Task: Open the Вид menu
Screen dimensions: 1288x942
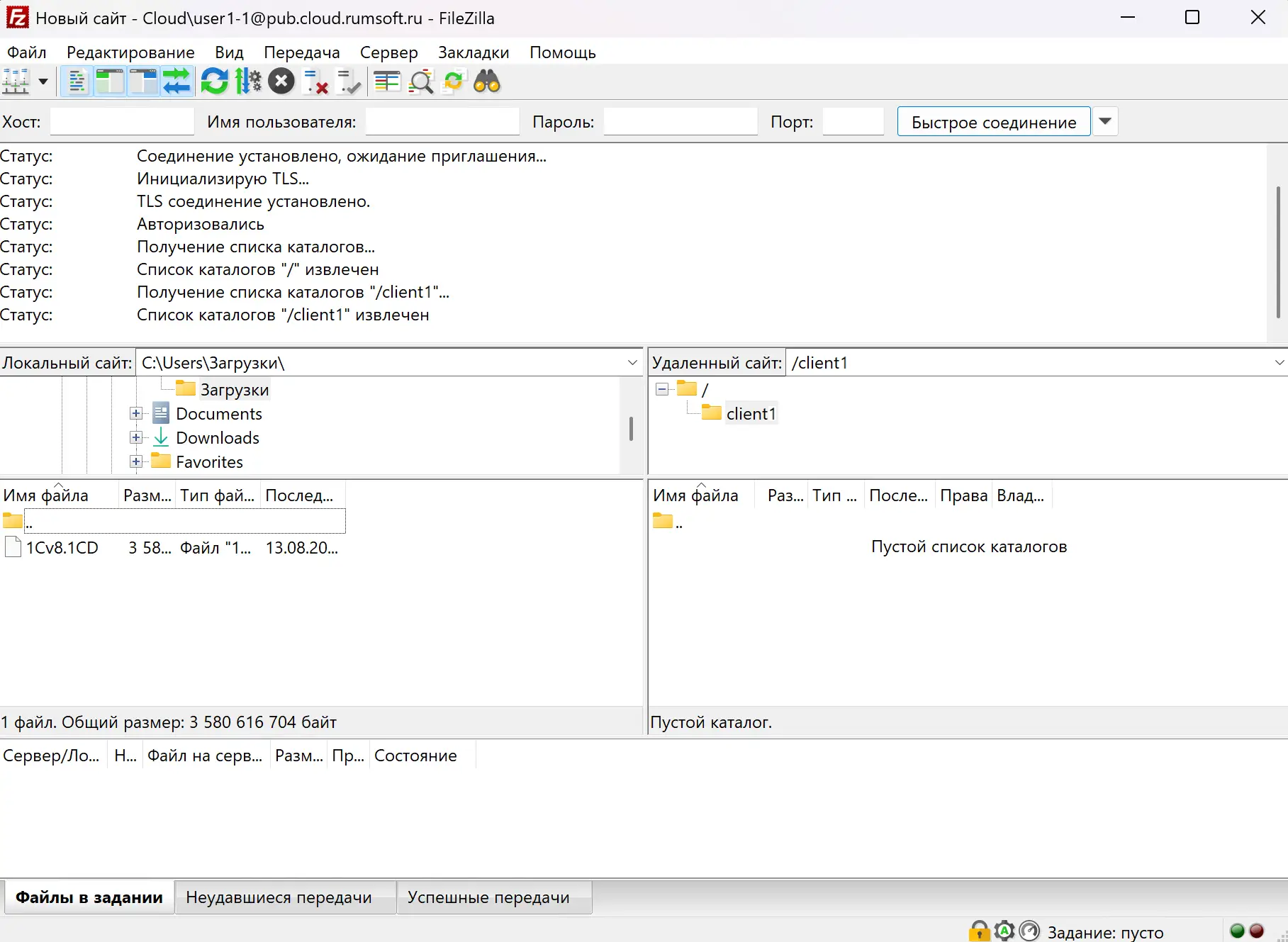Action: tap(229, 52)
